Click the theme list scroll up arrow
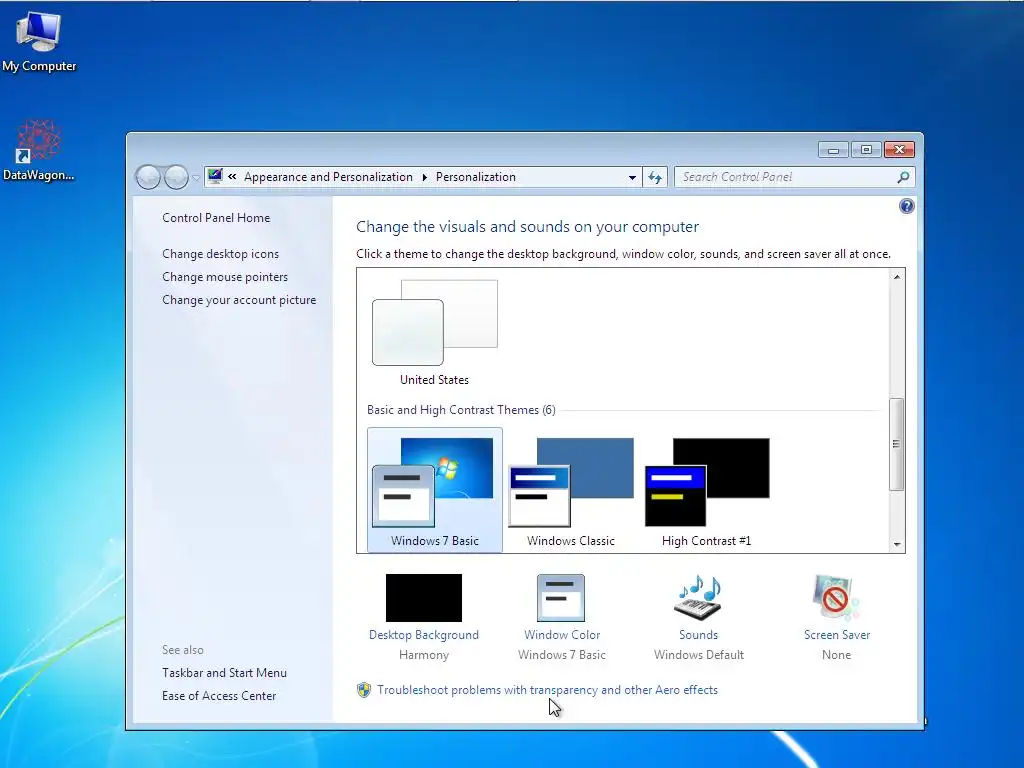Image resolution: width=1024 pixels, height=768 pixels. tap(897, 277)
